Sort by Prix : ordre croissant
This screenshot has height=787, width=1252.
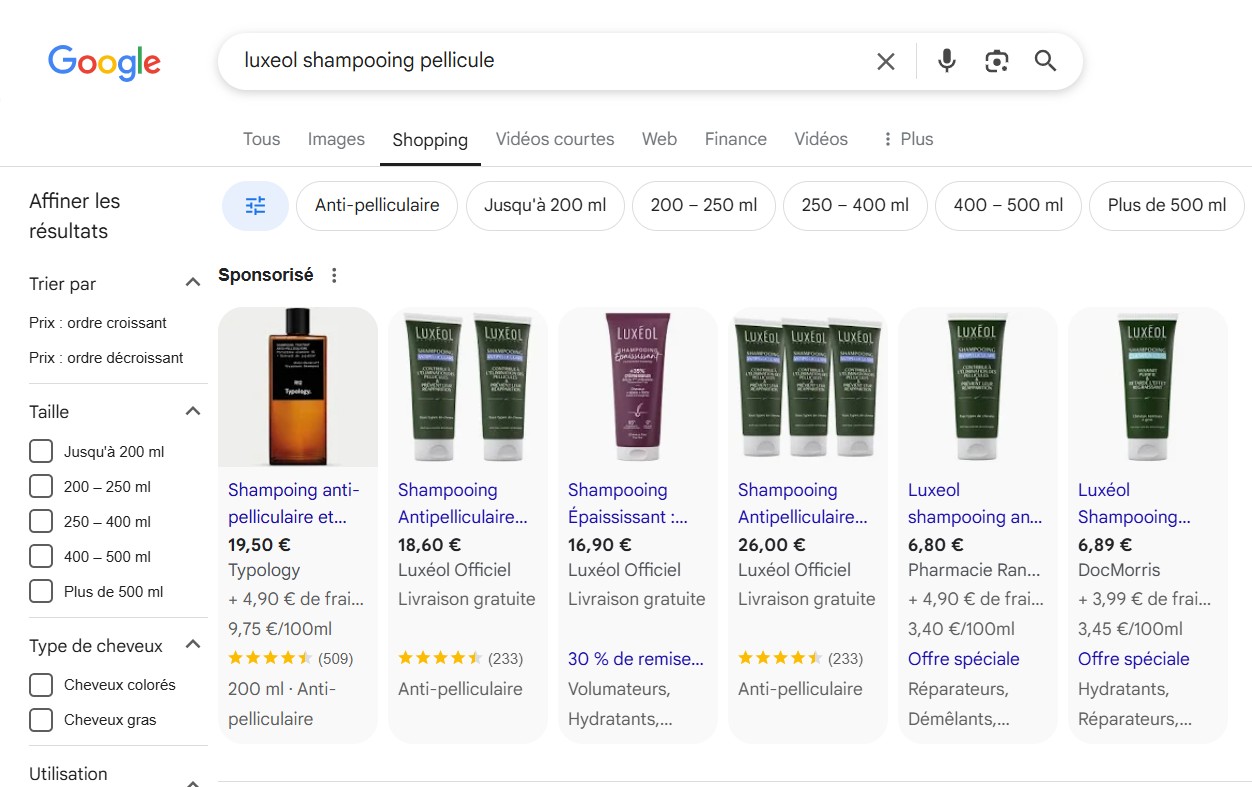point(98,323)
